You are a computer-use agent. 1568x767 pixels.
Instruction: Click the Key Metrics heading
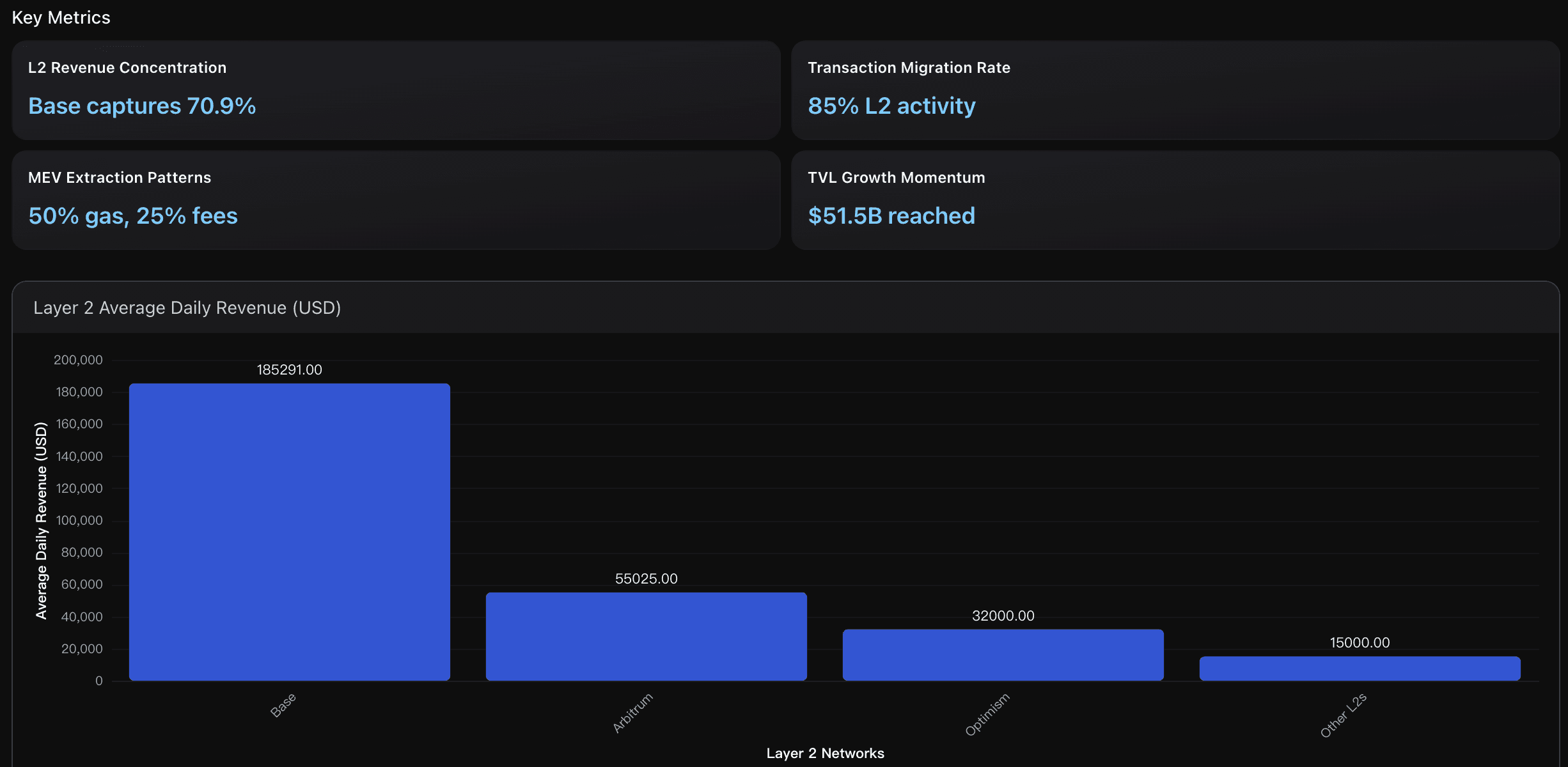[61, 17]
